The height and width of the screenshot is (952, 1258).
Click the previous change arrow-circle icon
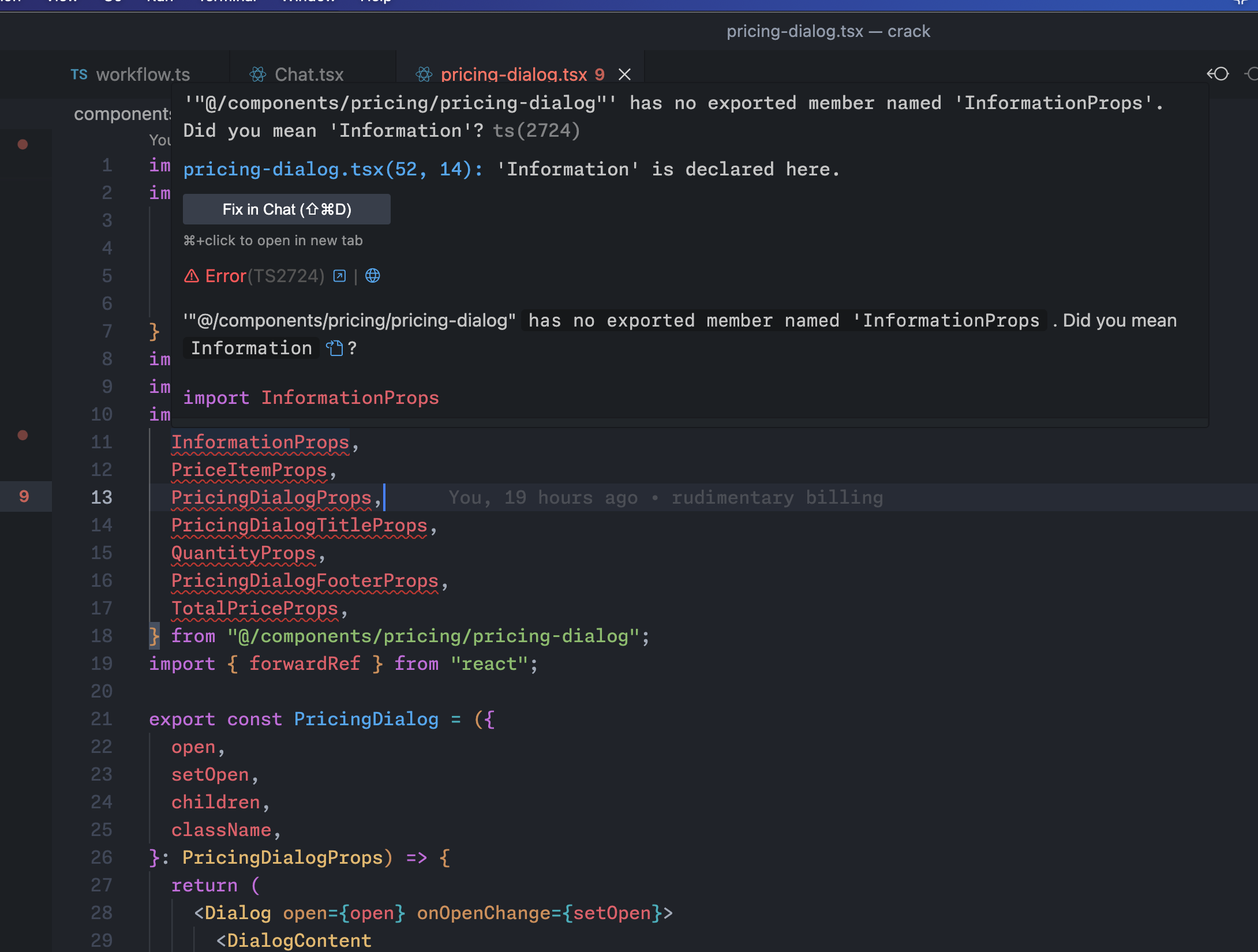tap(1218, 74)
